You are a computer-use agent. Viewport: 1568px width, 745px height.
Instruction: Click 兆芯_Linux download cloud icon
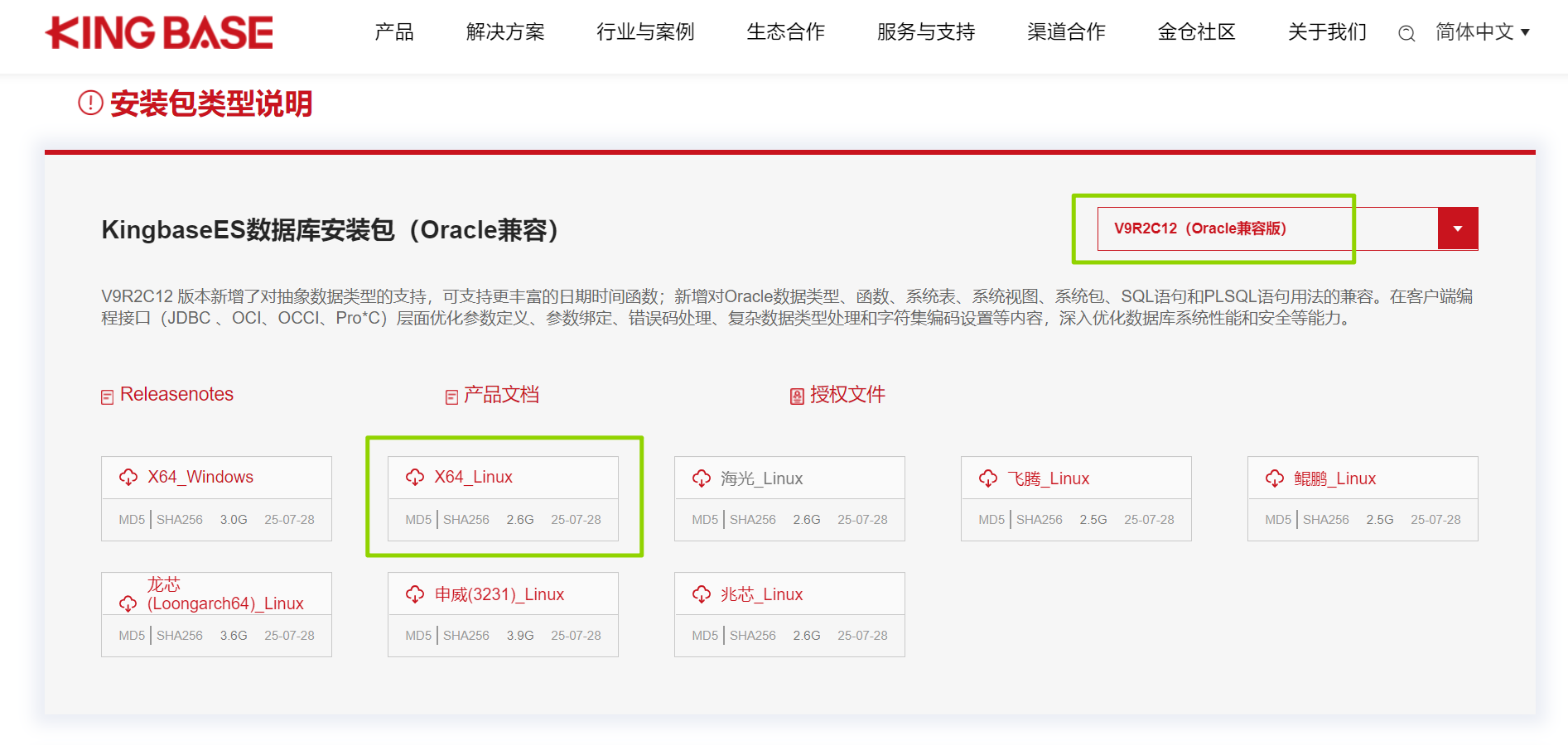(702, 594)
